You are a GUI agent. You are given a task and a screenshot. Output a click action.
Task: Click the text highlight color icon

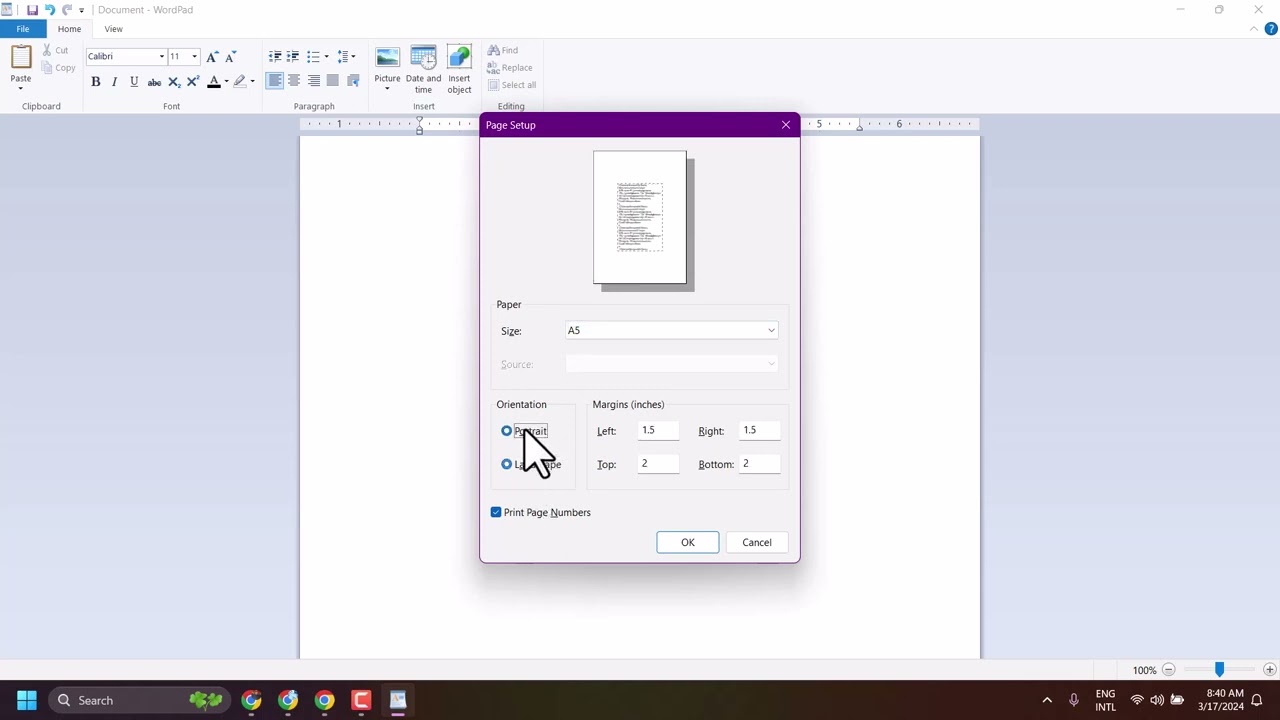239,81
